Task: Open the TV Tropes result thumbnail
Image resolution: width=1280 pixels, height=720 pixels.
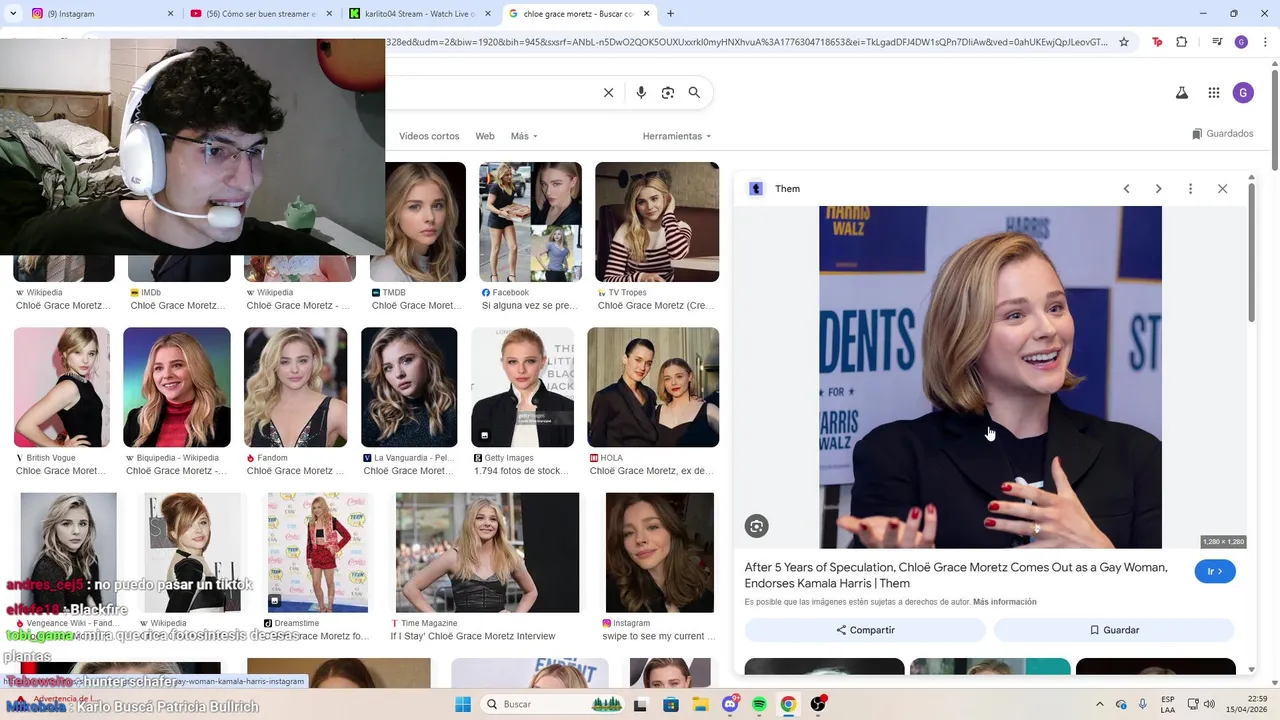Action: coord(657,222)
